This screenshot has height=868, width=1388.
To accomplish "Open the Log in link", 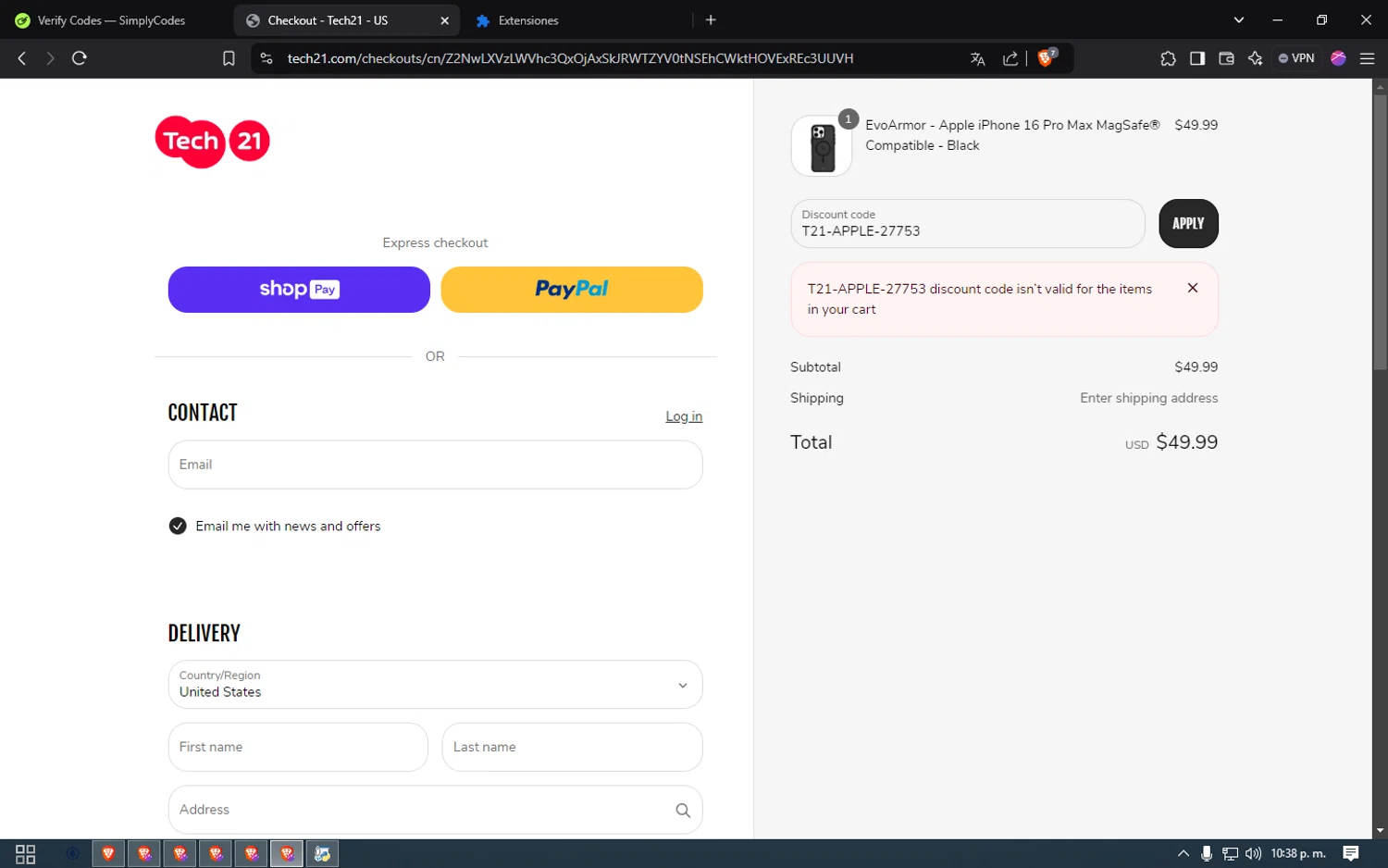I will (684, 416).
